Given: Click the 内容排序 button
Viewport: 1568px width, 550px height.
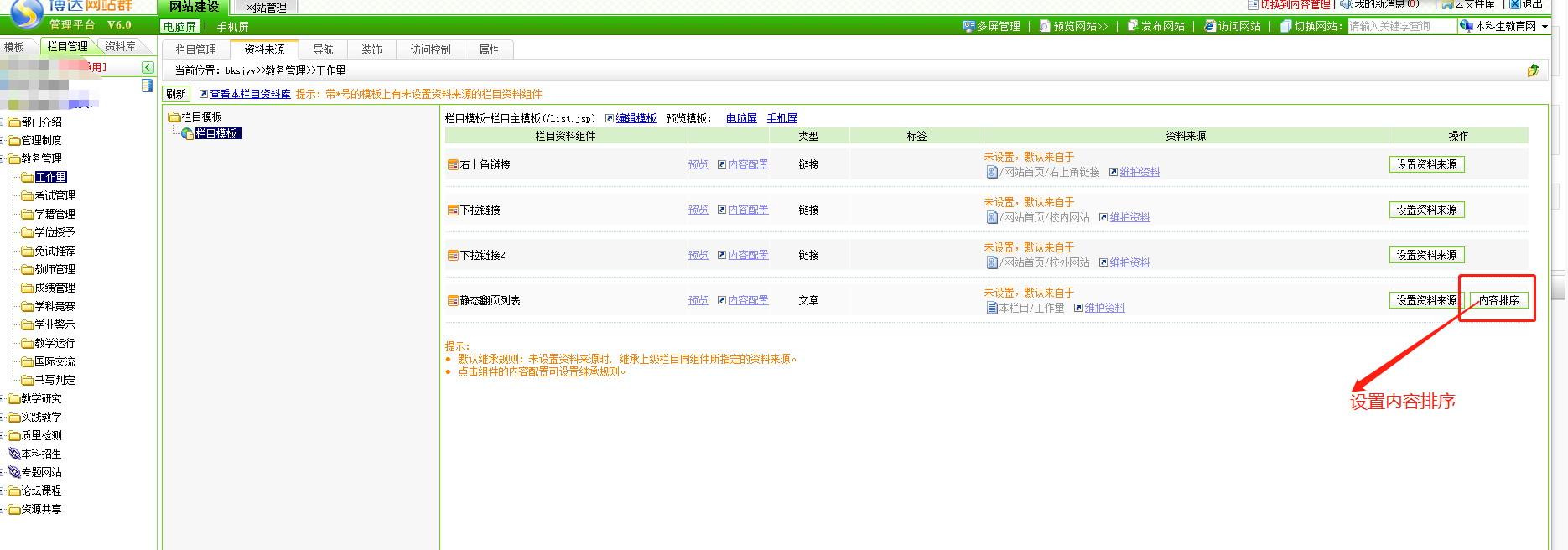Looking at the screenshot, I should pos(1498,300).
